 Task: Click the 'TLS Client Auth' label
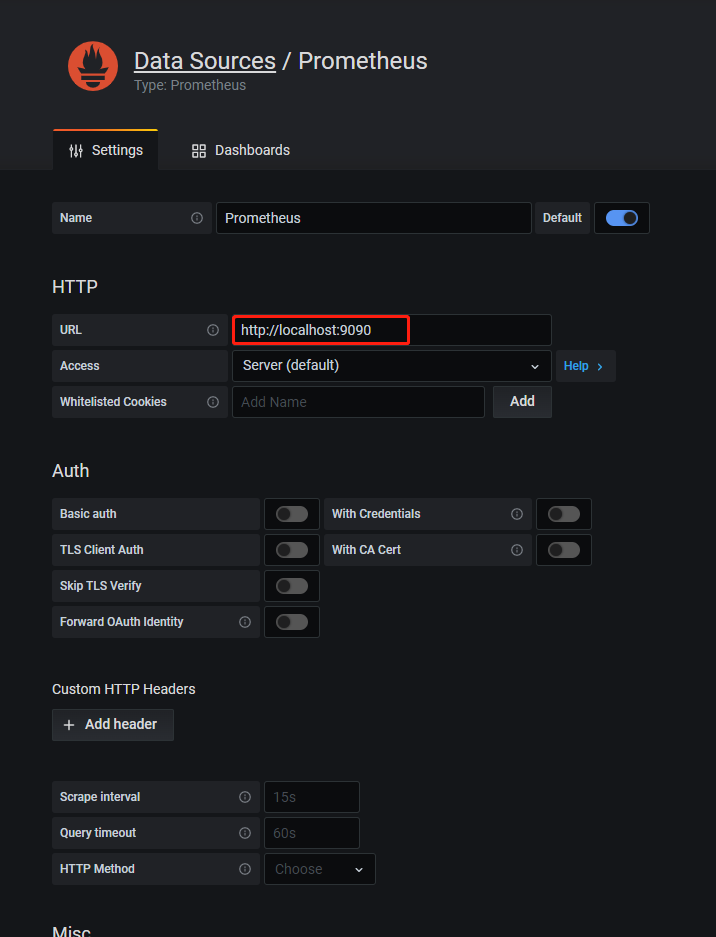click(x=102, y=550)
